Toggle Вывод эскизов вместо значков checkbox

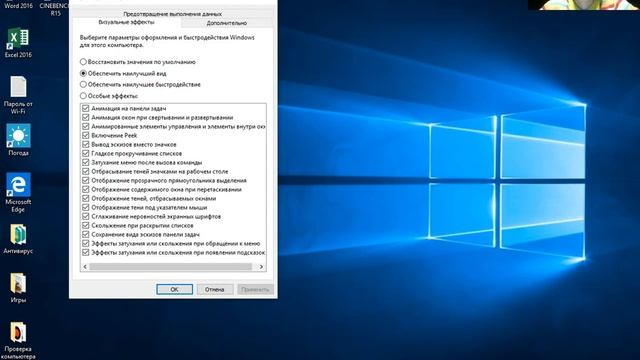[x=86, y=144]
